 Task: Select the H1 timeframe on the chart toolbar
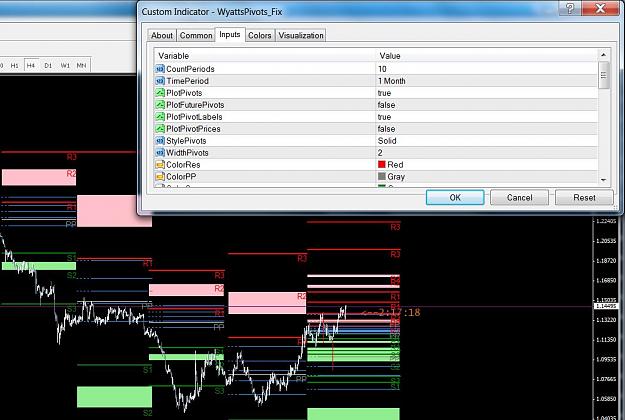coord(14,65)
